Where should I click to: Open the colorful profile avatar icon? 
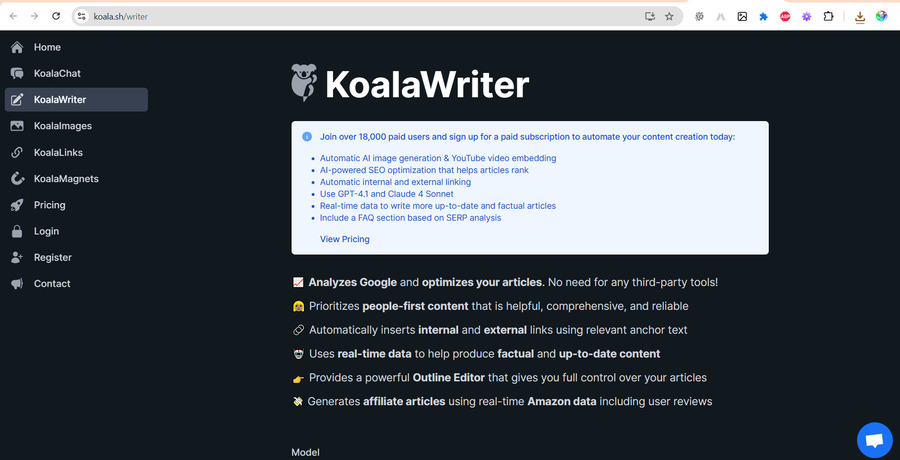click(882, 16)
